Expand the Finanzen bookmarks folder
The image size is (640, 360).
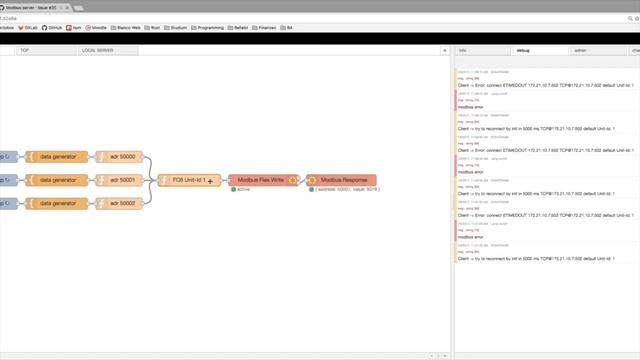pyautogui.click(x=264, y=28)
